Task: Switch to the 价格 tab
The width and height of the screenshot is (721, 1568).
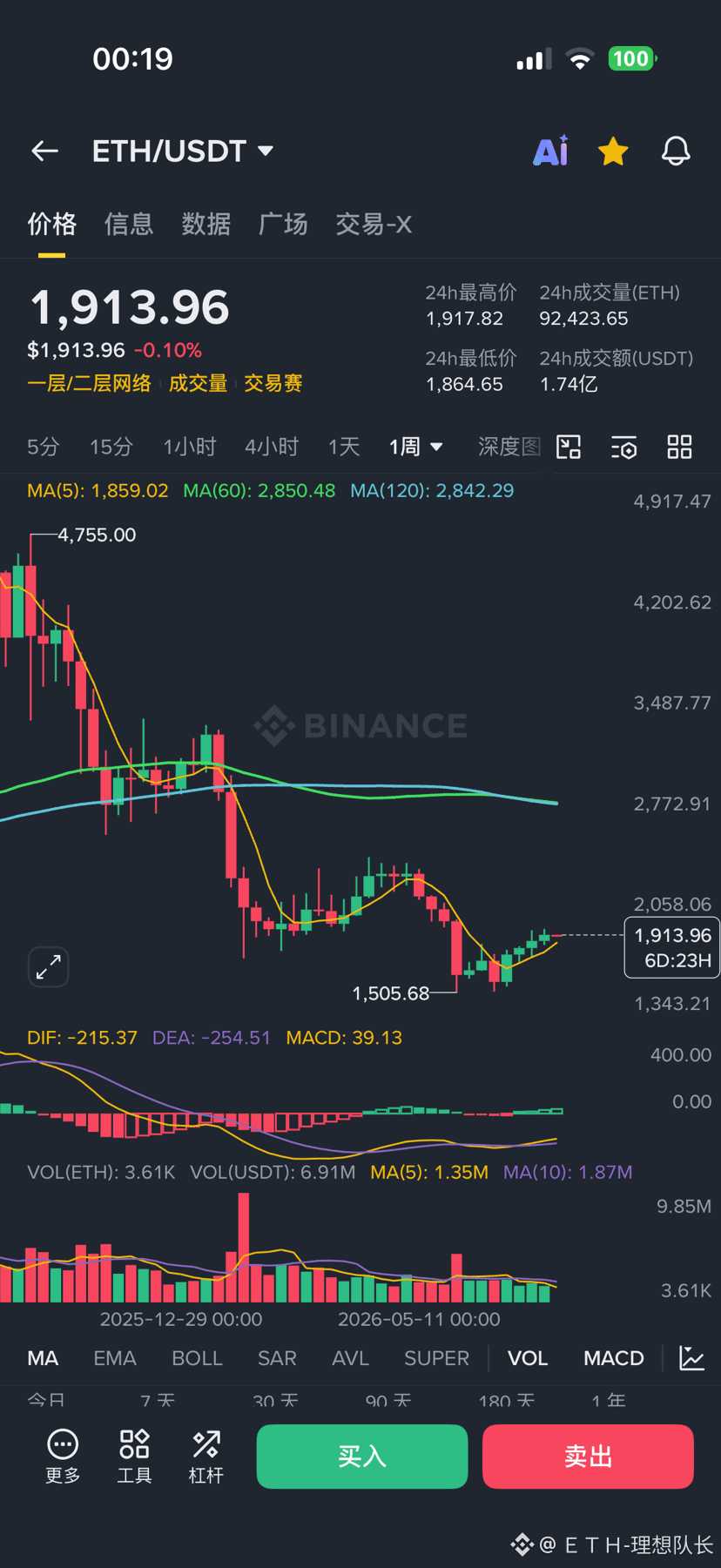Action: click(52, 225)
